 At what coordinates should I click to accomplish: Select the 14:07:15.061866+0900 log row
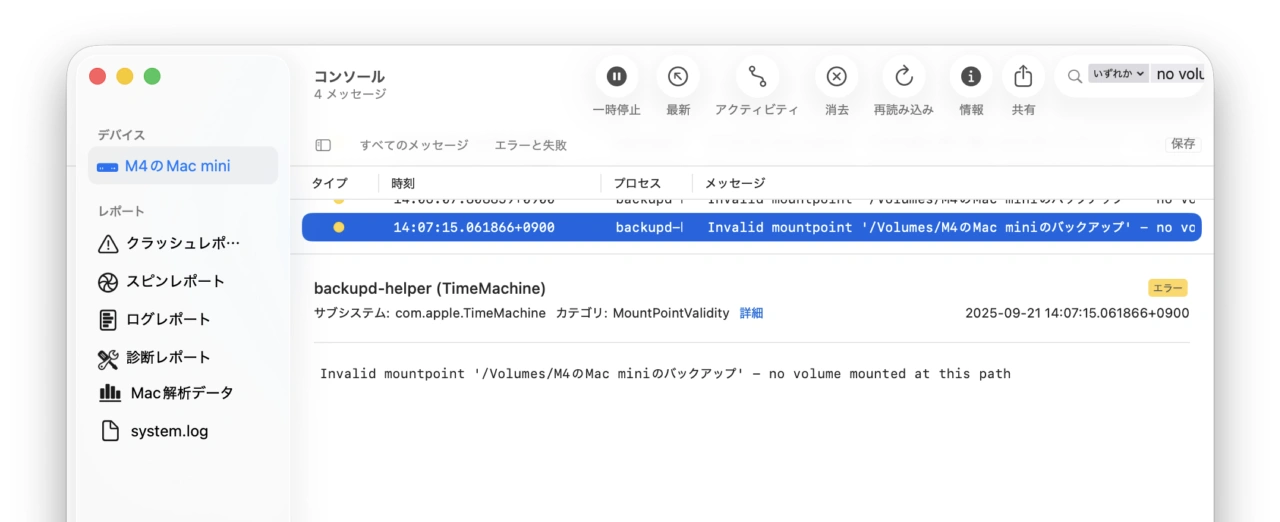tap(752, 227)
